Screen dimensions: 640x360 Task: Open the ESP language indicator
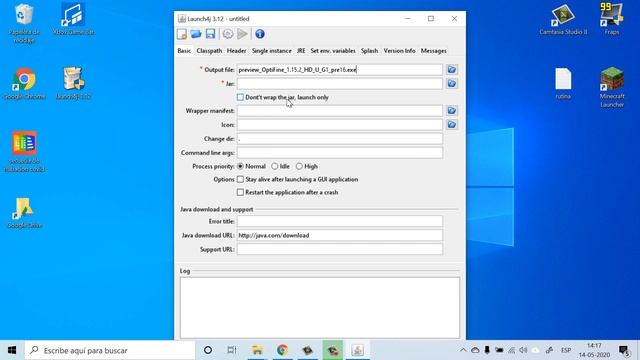566,350
